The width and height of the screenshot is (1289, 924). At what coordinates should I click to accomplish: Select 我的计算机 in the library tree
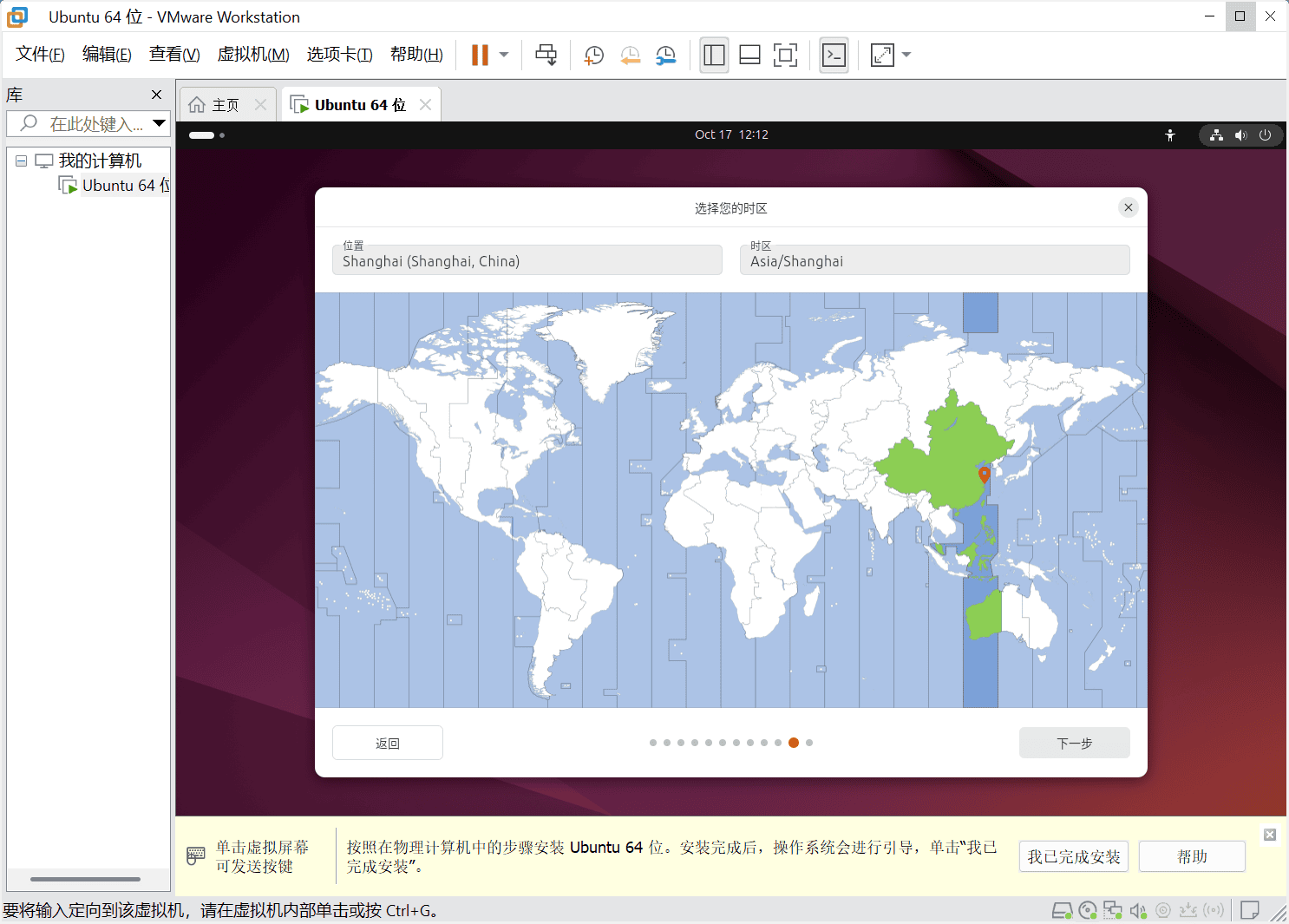click(100, 161)
